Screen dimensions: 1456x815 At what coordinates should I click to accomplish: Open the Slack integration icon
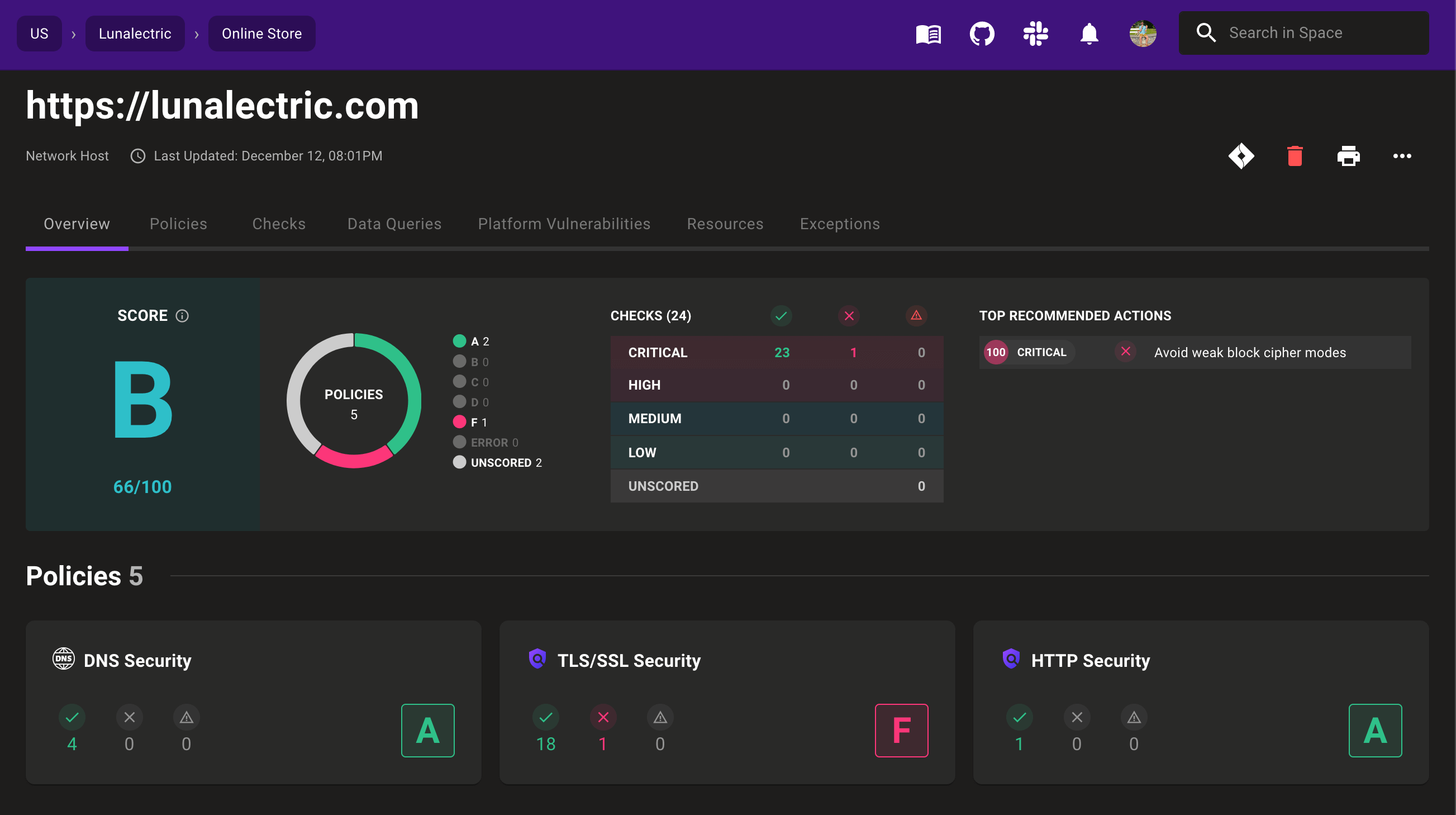pyautogui.click(x=1035, y=34)
